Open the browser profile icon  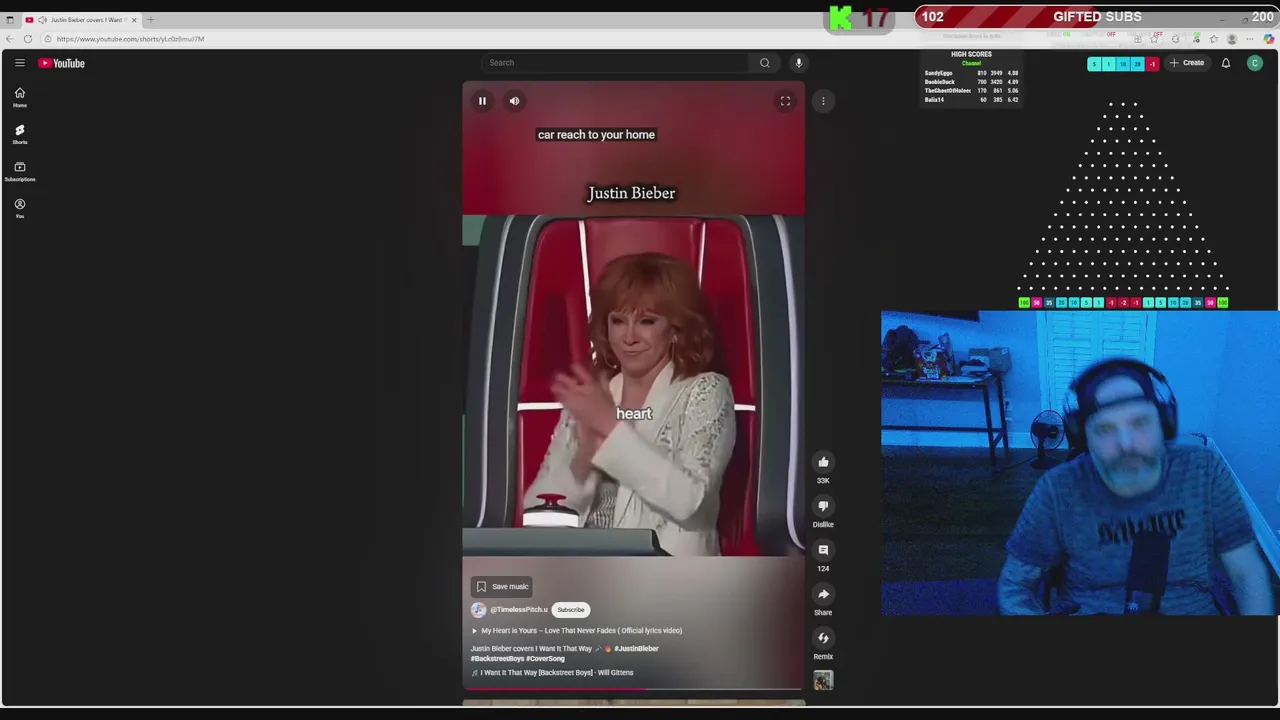click(x=1232, y=39)
